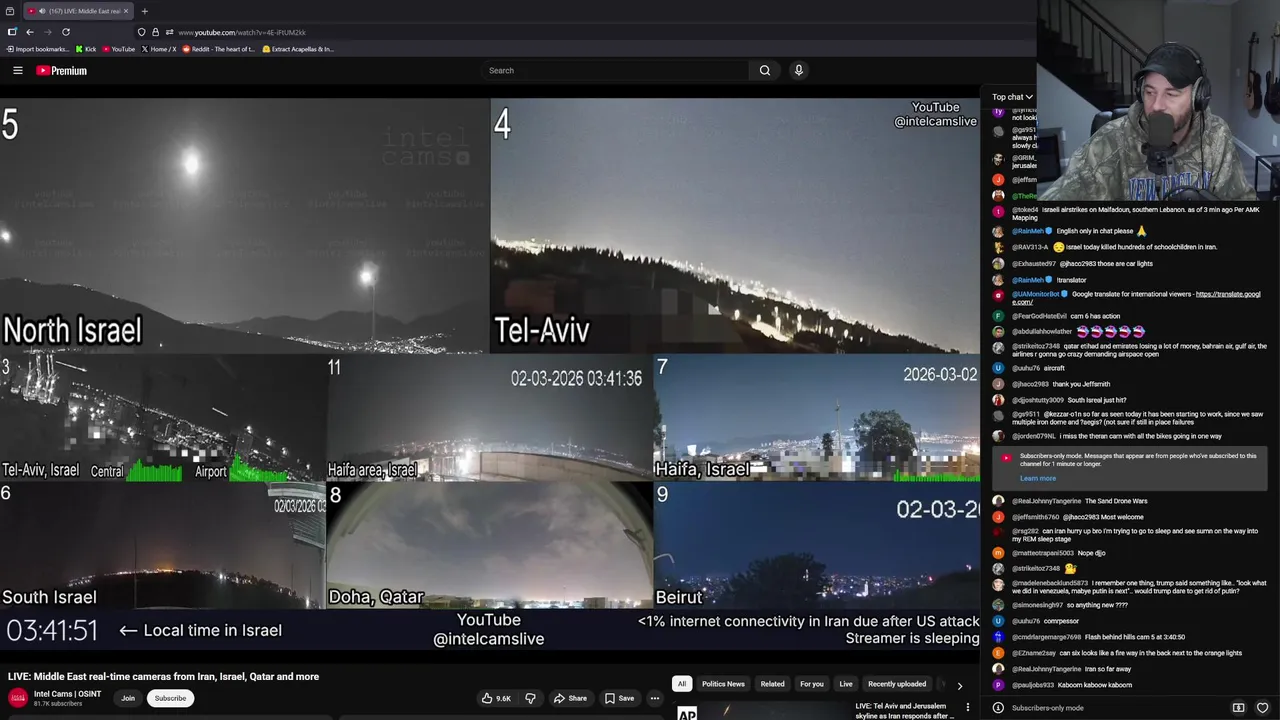The image size is (1280, 720).
Task: Open Extract Acapellas bookmark
Action: click(298, 49)
